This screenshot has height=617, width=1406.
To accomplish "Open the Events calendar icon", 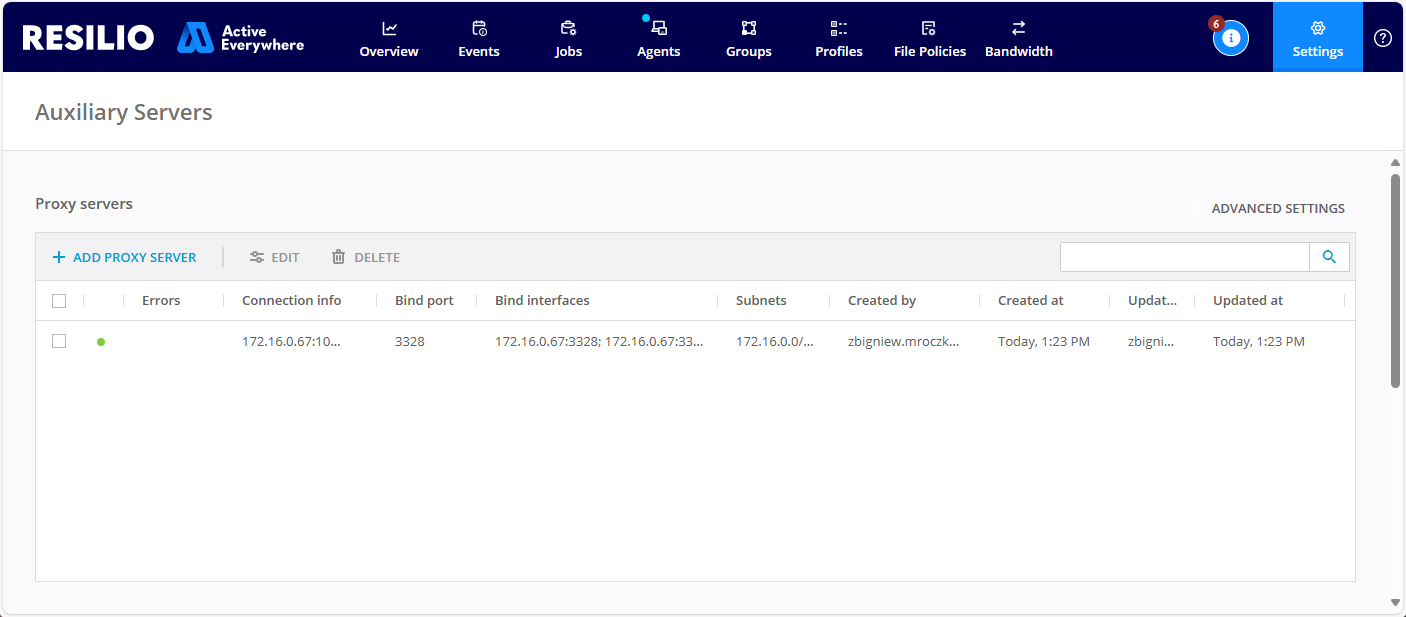I will 479,29.
